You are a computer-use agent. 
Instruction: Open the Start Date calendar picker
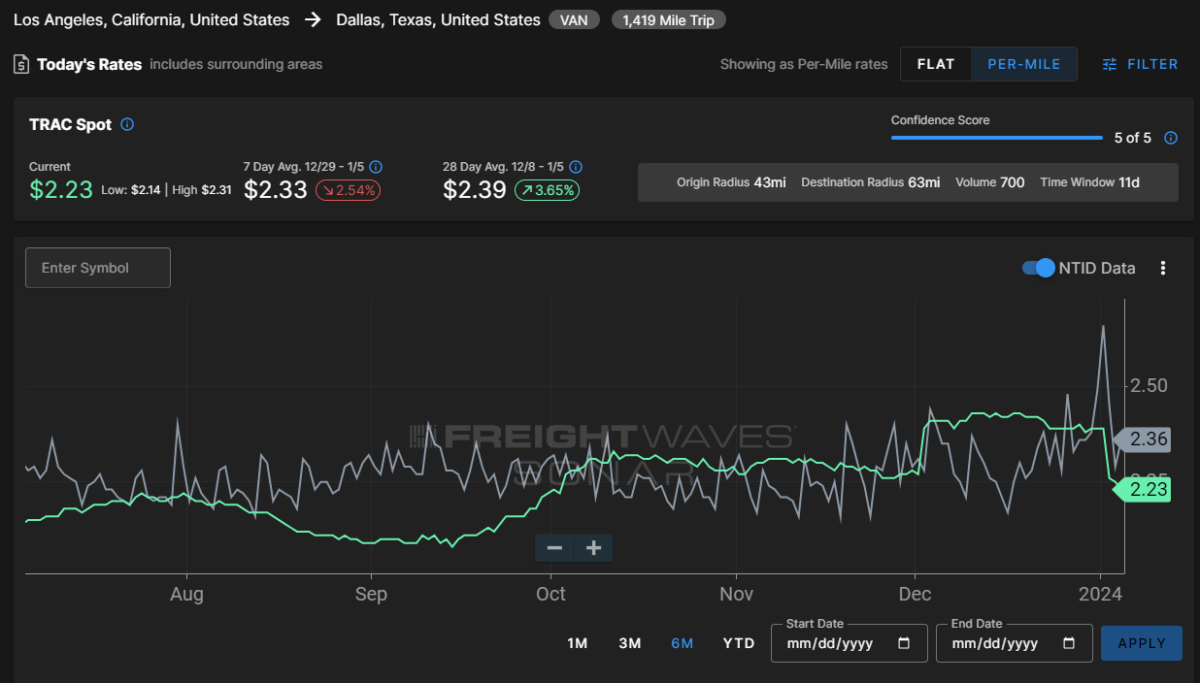pos(904,644)
